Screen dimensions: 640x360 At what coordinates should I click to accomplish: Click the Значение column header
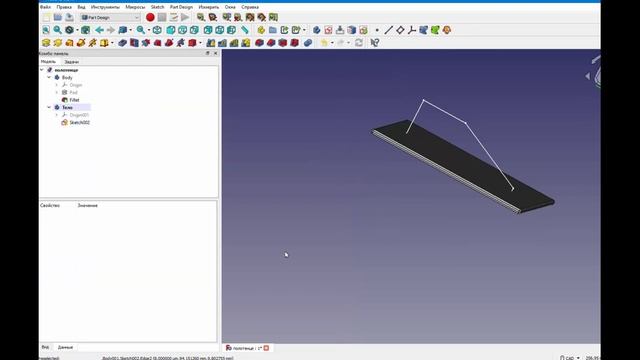pyautogui.click(x=87, y=206)
